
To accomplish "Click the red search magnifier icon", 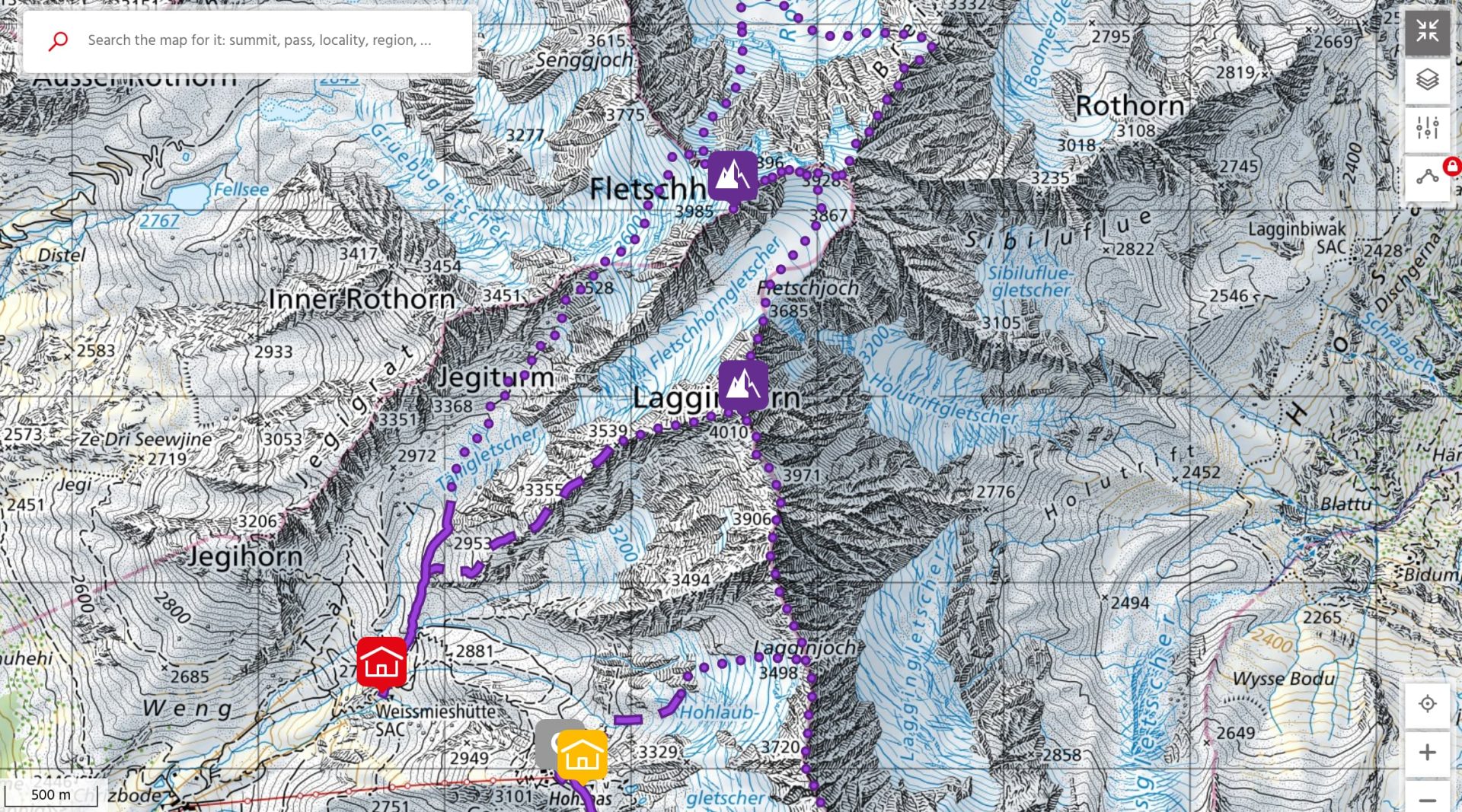I will point(58,40).
